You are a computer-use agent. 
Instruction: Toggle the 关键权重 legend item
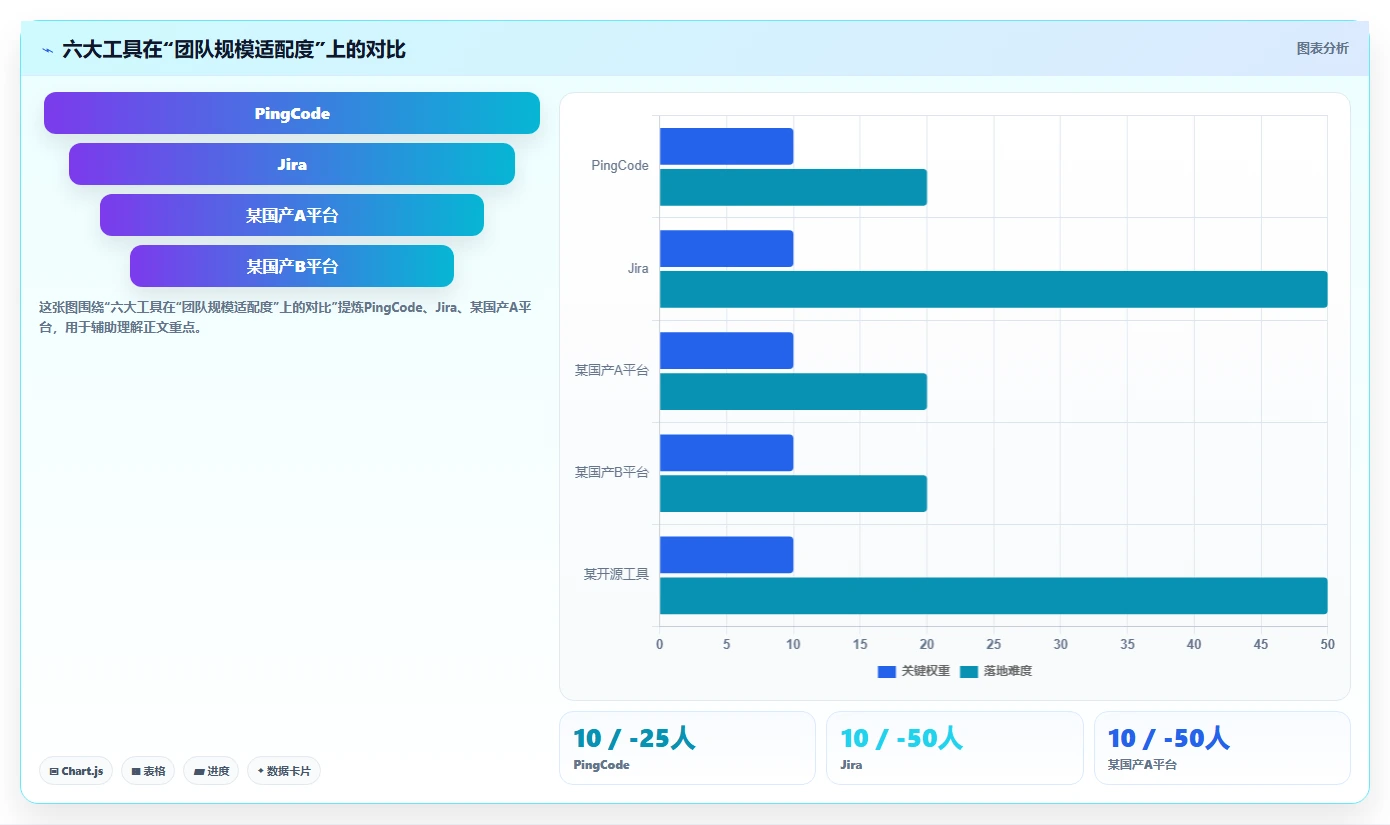(x=914, y=671)
